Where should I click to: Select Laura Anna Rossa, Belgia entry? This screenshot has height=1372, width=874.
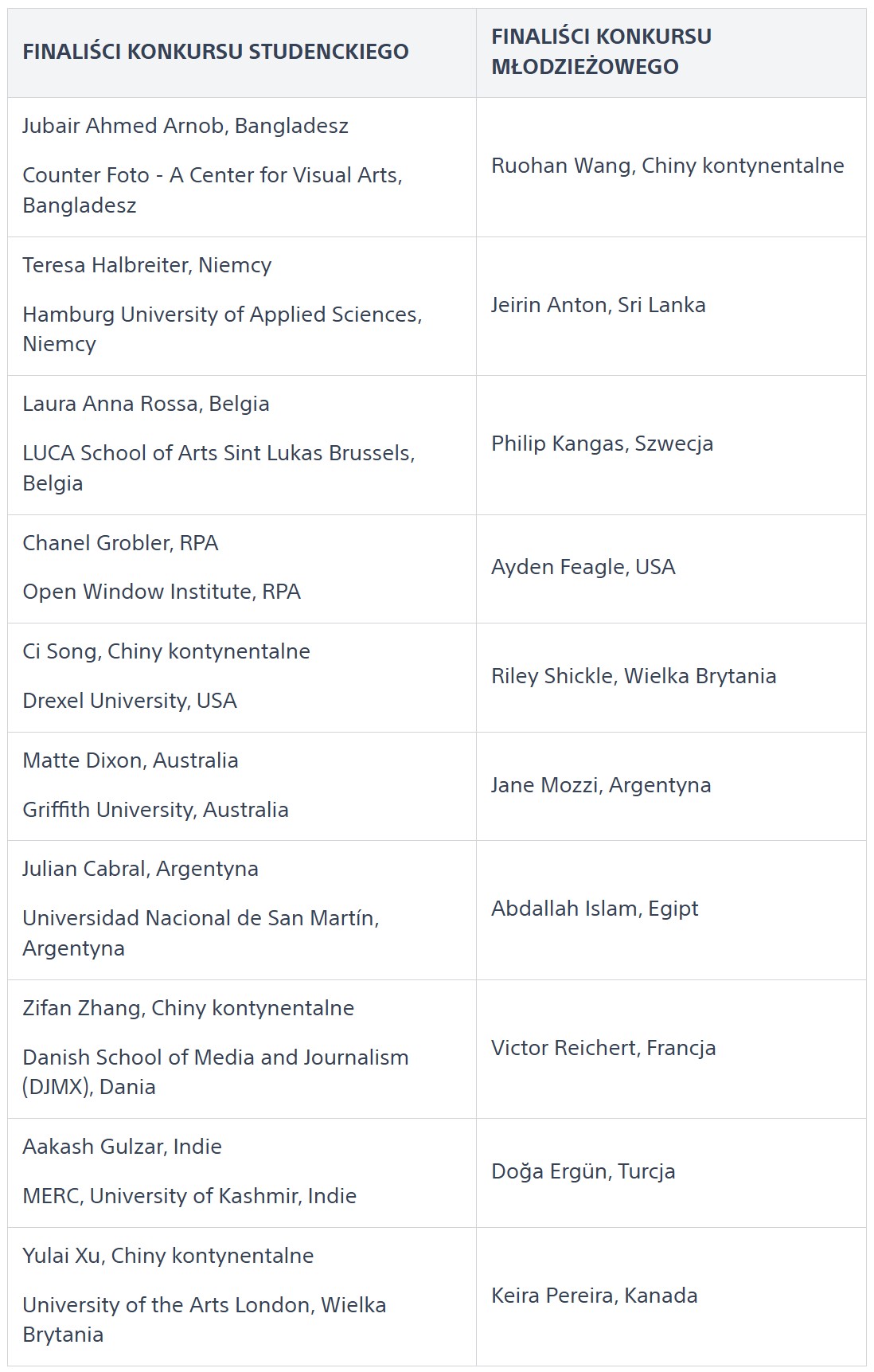(x=146, y=404)
